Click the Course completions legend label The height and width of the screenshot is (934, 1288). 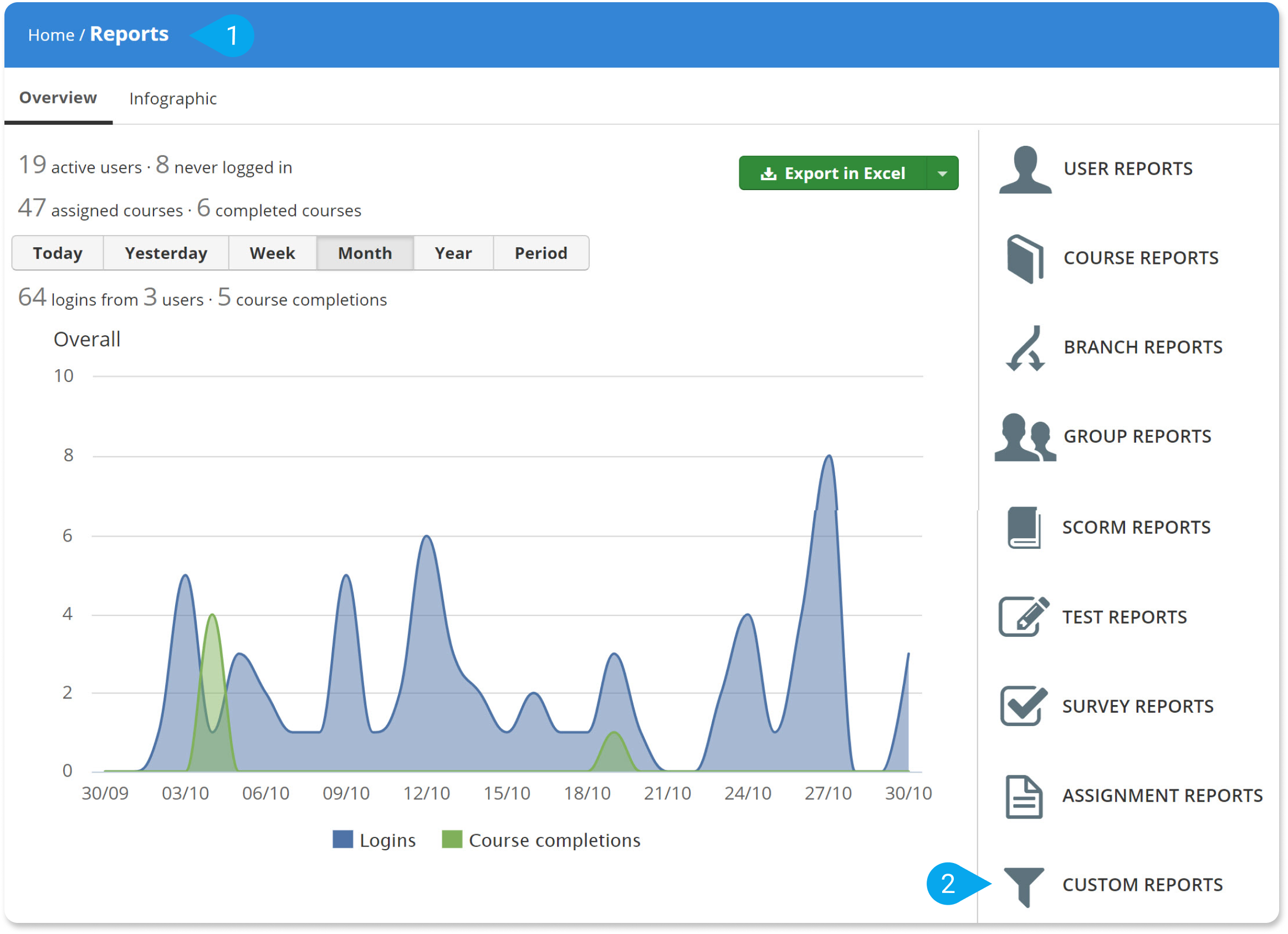(x=554, y=840)
